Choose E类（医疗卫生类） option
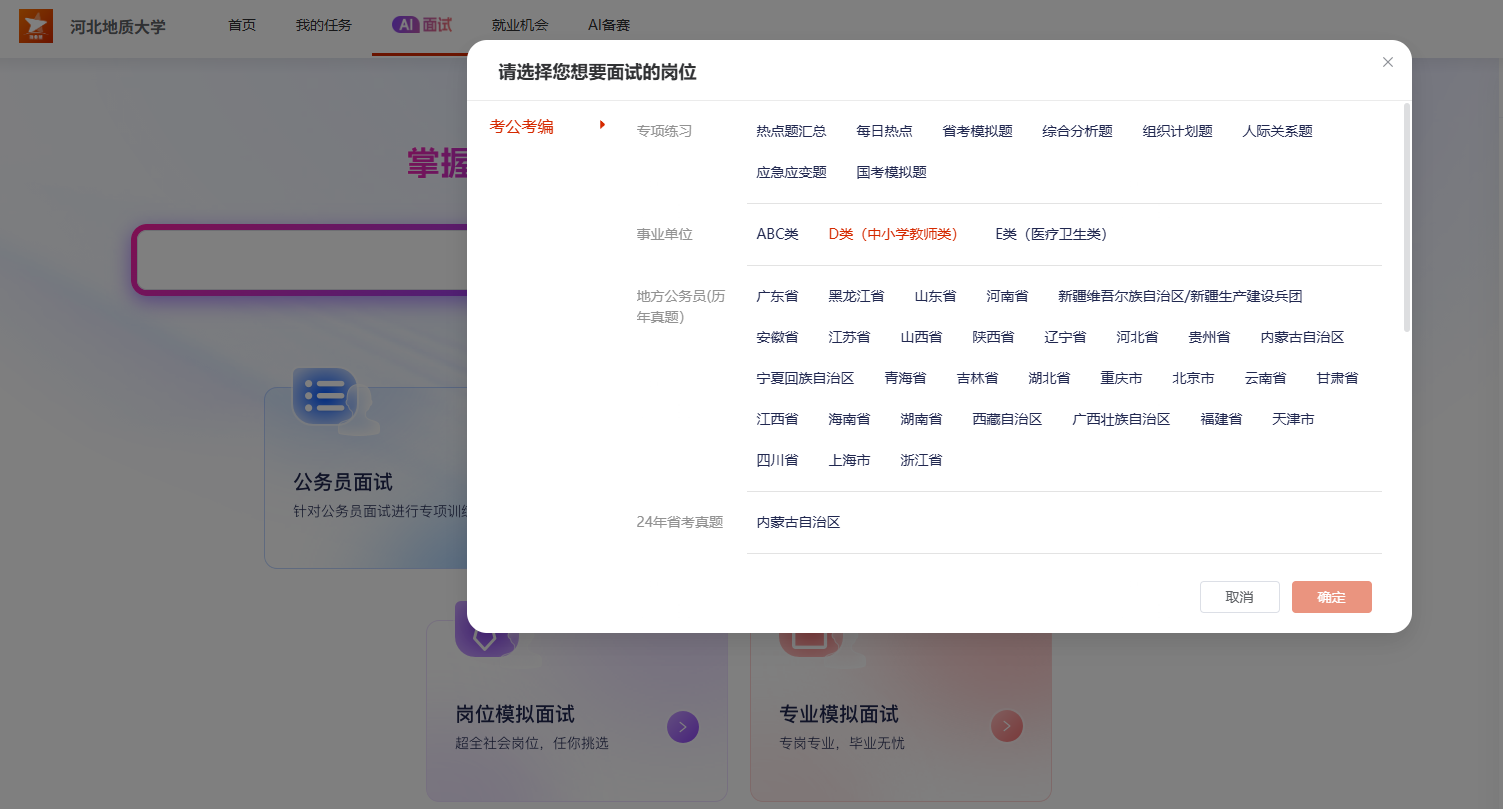 click(x=1050, y=234)
